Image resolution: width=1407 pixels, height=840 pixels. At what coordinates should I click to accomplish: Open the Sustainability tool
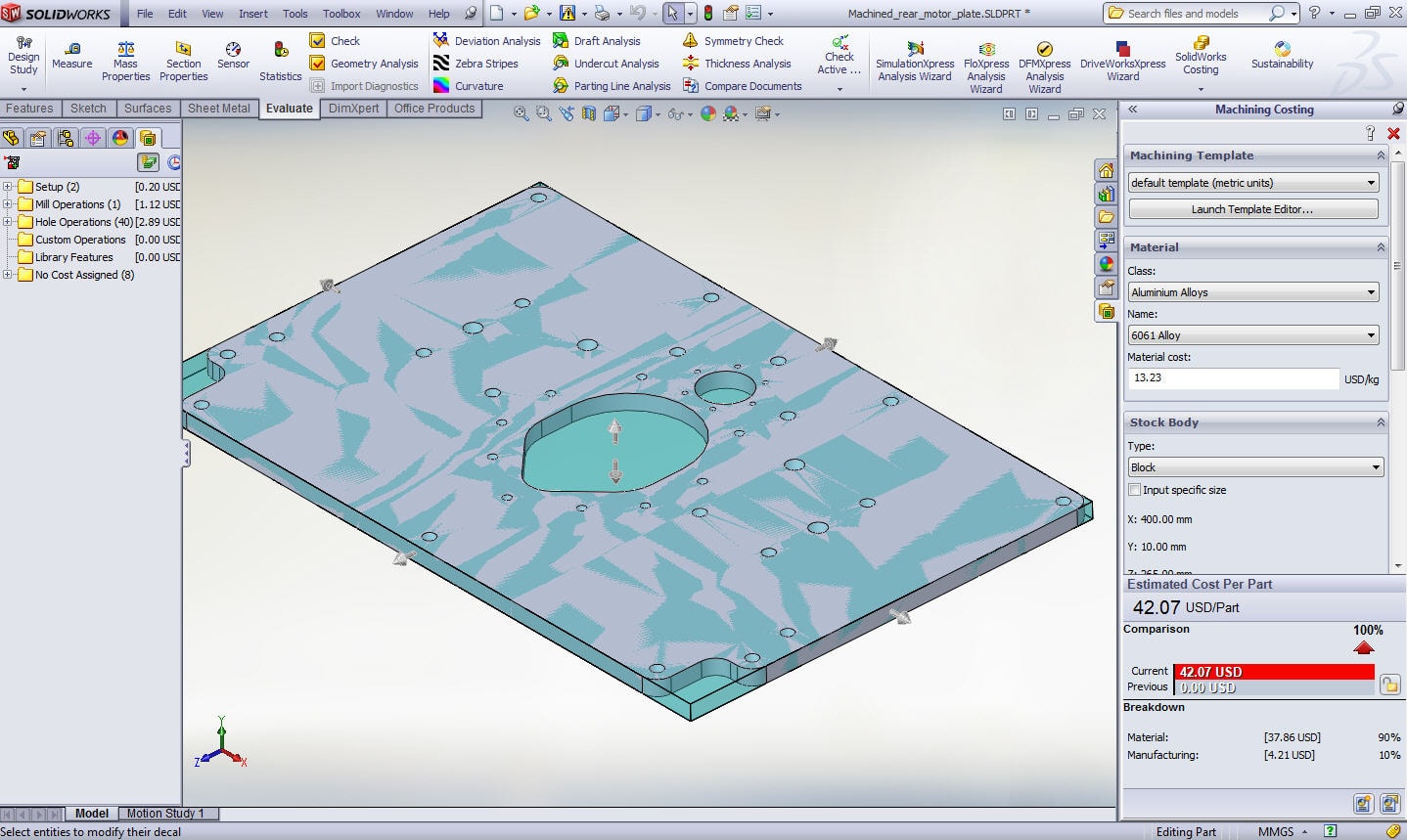1282,49
